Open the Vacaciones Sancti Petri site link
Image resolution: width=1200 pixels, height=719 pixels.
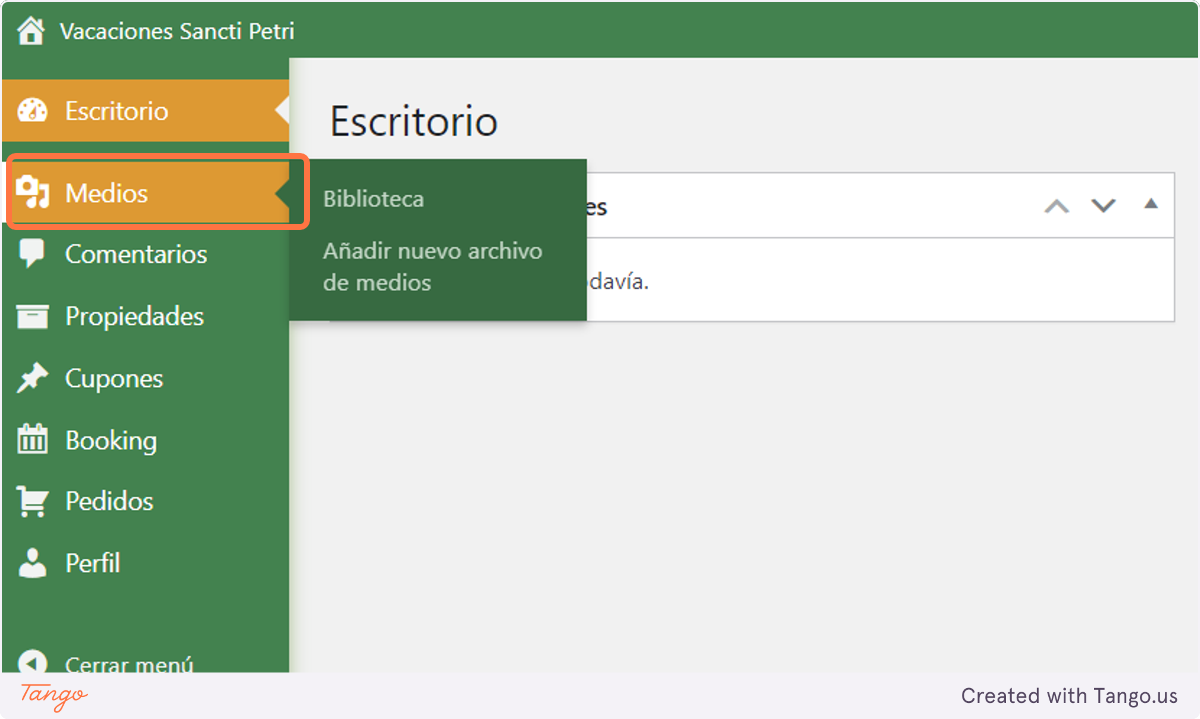click(x=177, y=31)
